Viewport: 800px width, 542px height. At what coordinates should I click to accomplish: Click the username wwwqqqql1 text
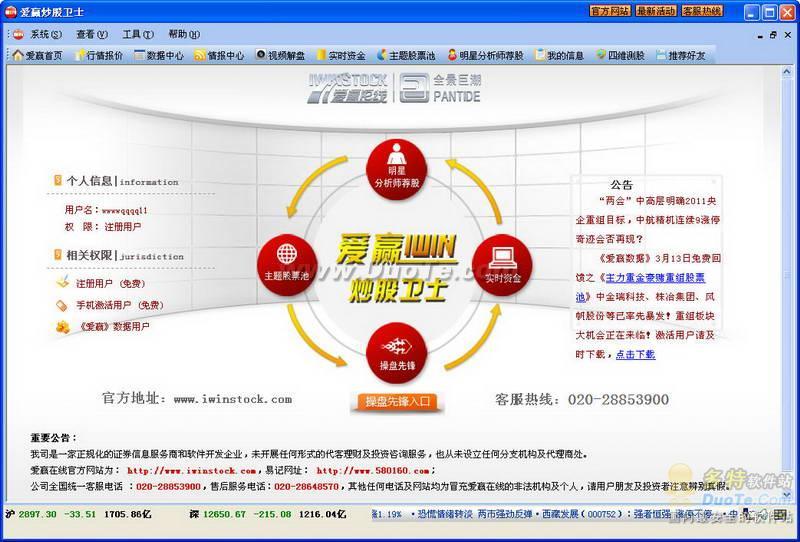coord(124,210)
